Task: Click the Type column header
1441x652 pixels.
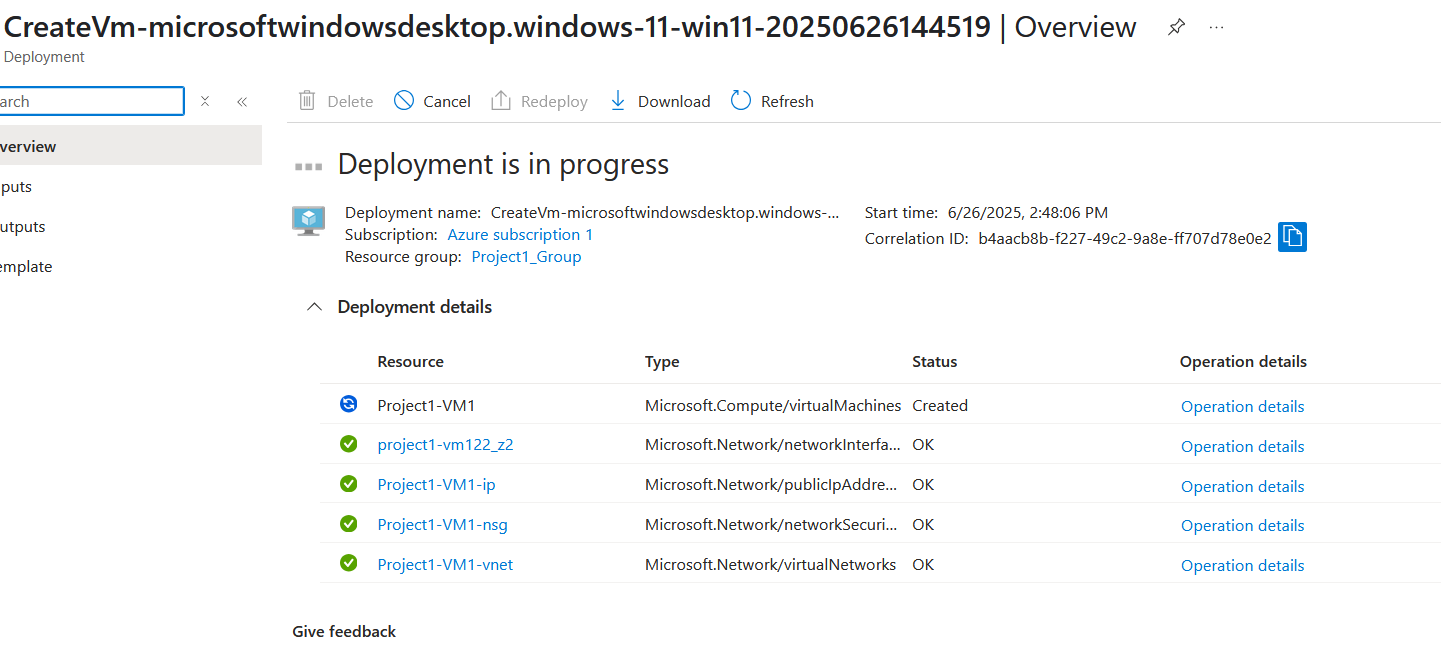Action: [x=662, y=361]
